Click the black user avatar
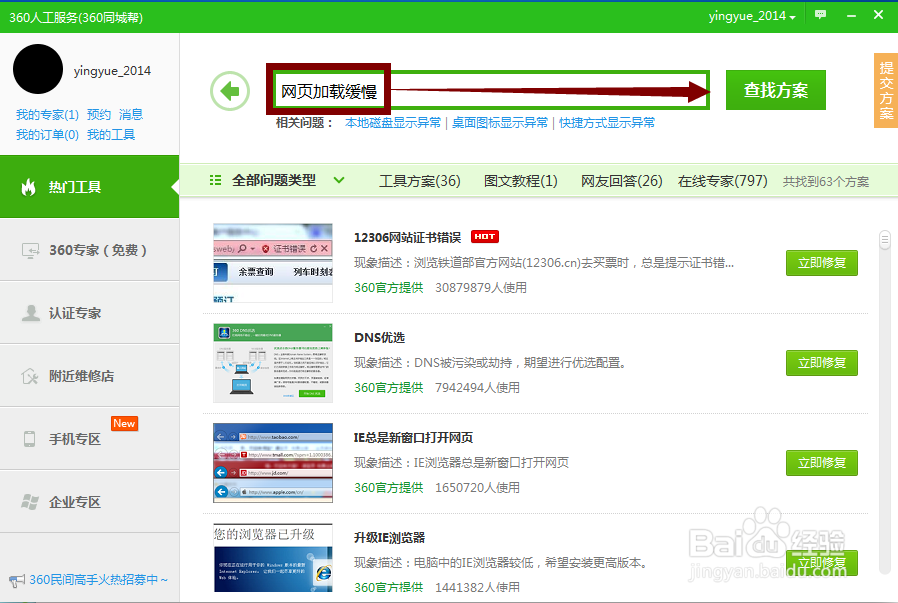This screenshot has height=603, width=898. 38,69
